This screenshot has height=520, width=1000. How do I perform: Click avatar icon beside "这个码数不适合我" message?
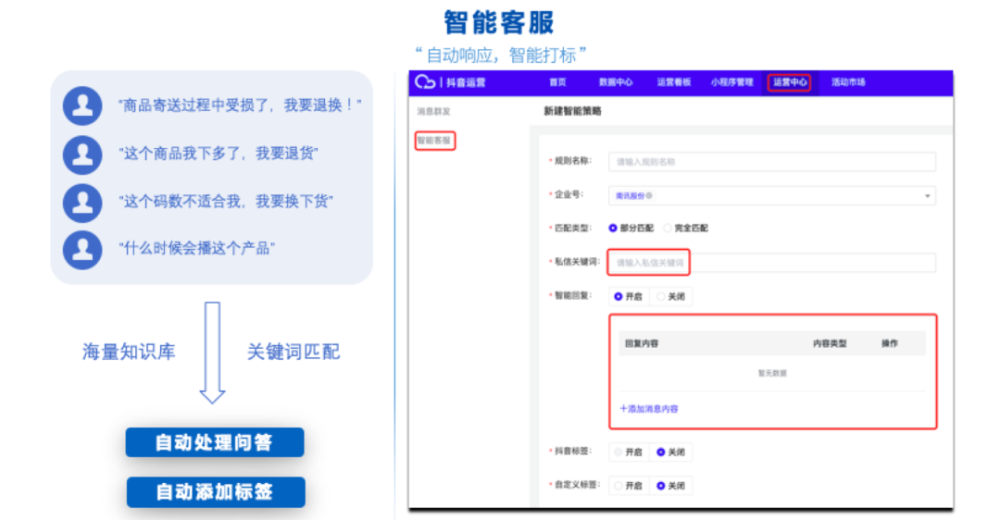[x=82, y=202]
